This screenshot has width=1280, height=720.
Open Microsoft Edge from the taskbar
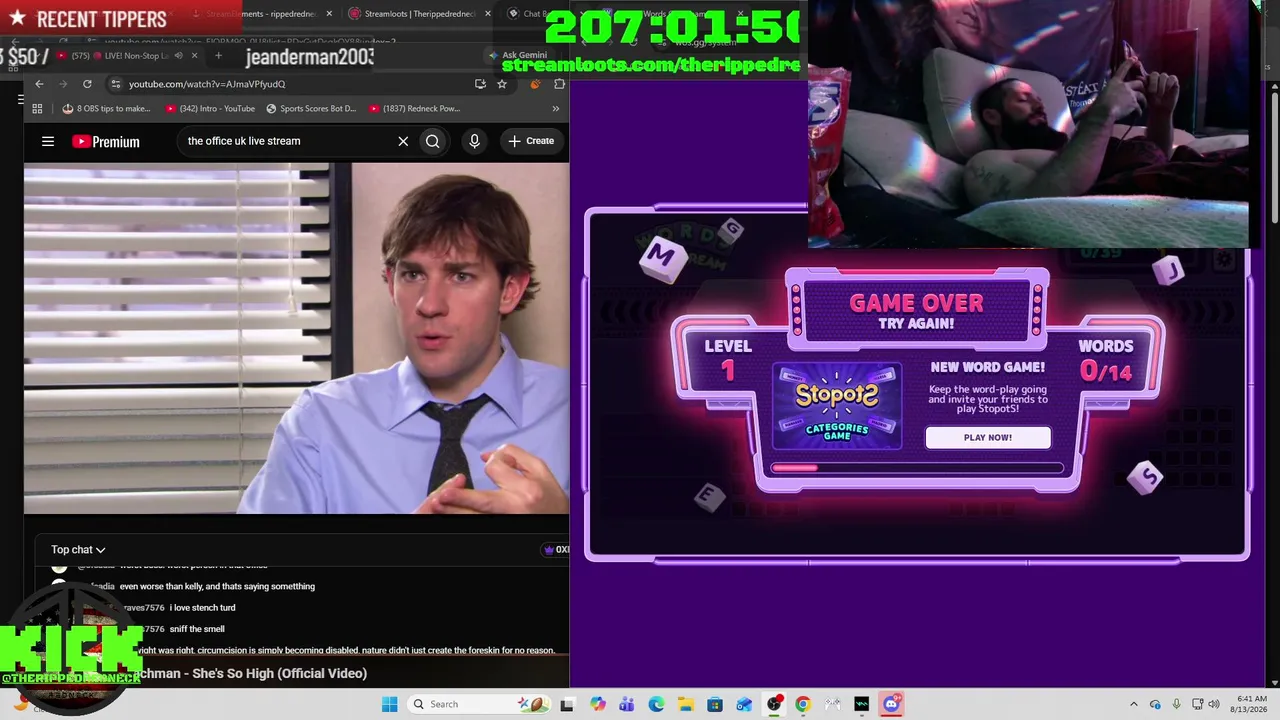pos(656,704)
